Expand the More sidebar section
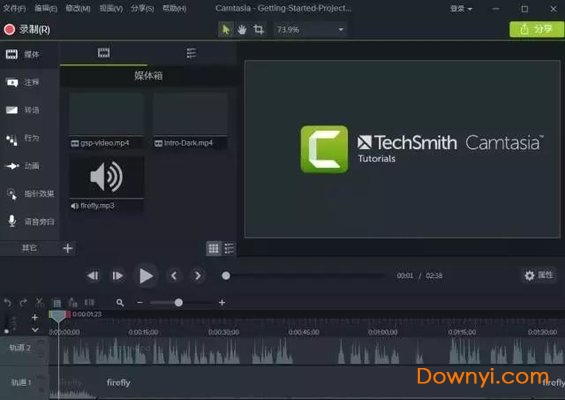565x400 pixels. coord(29,248)
